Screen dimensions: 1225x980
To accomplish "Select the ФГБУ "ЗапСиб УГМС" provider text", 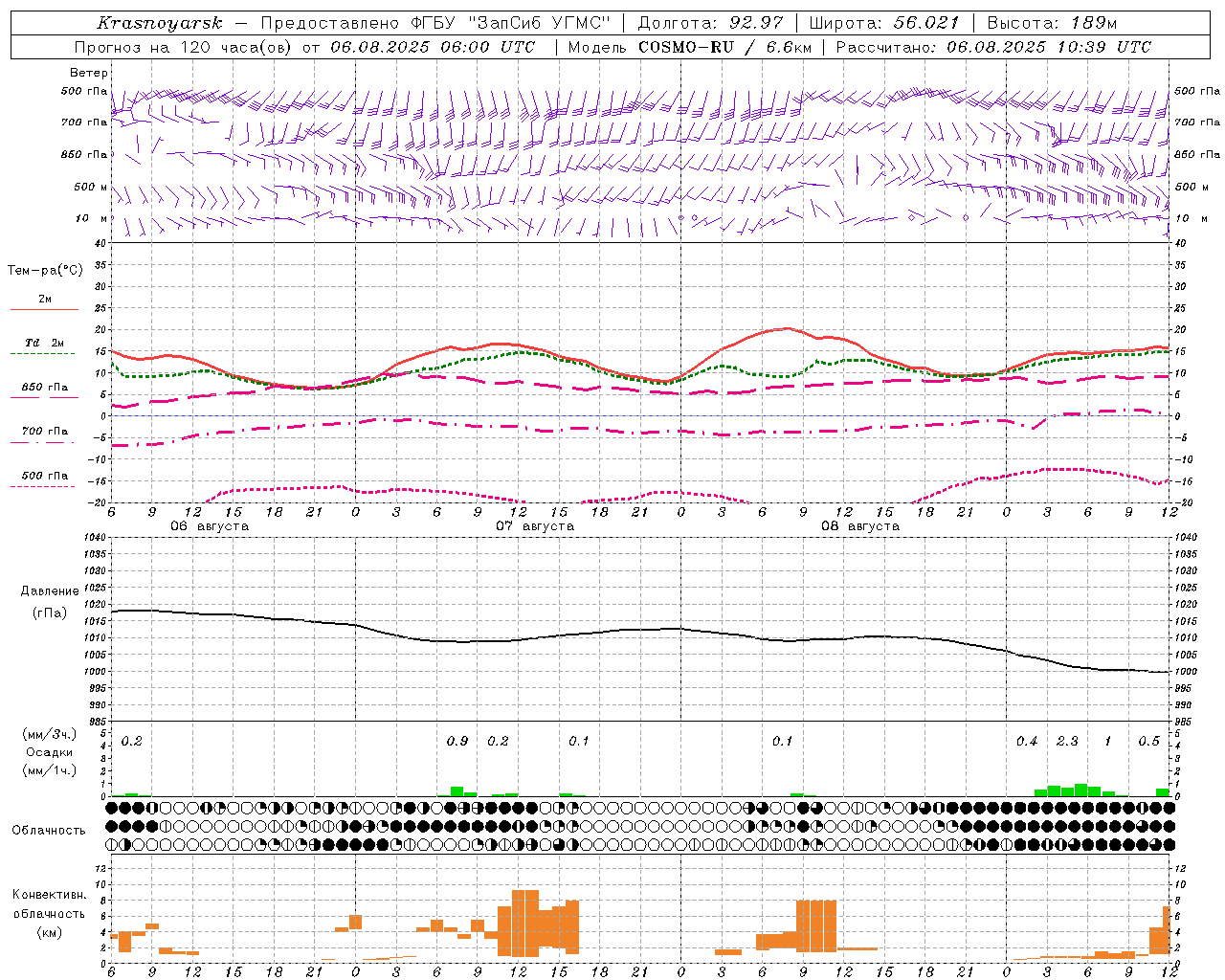I will coord(511,23).
